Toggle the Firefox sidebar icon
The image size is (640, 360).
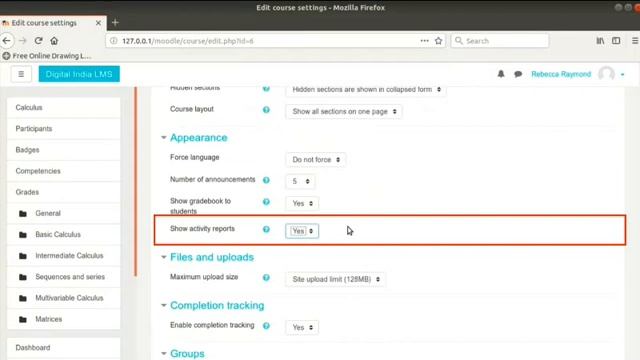pyautogui.click(x=616, y=41)
